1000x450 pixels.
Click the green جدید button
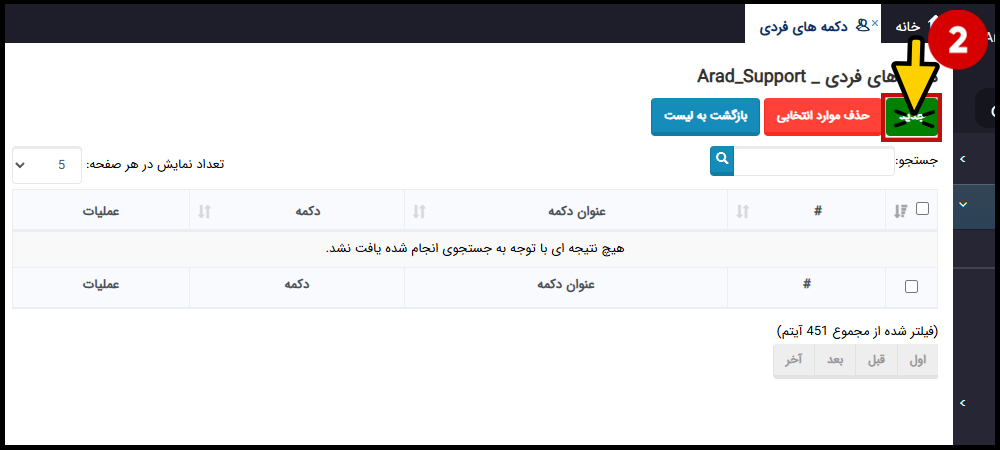pyautogui.click(x=912, y=117)
